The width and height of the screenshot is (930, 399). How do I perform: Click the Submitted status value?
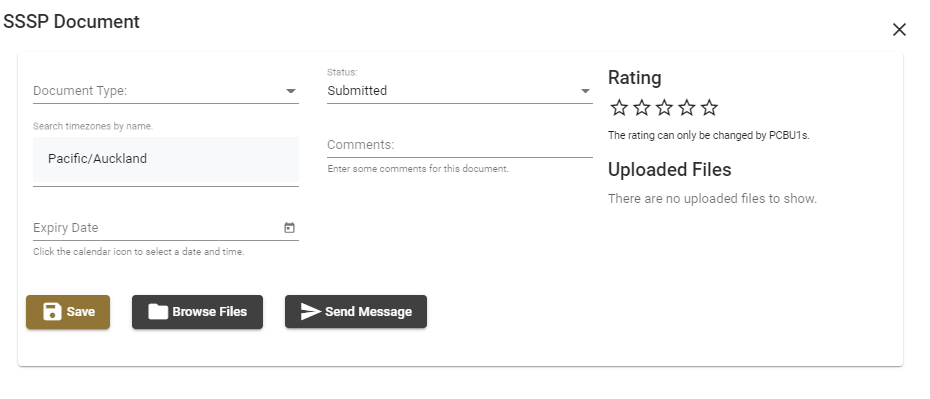click(x=357, y=91)
